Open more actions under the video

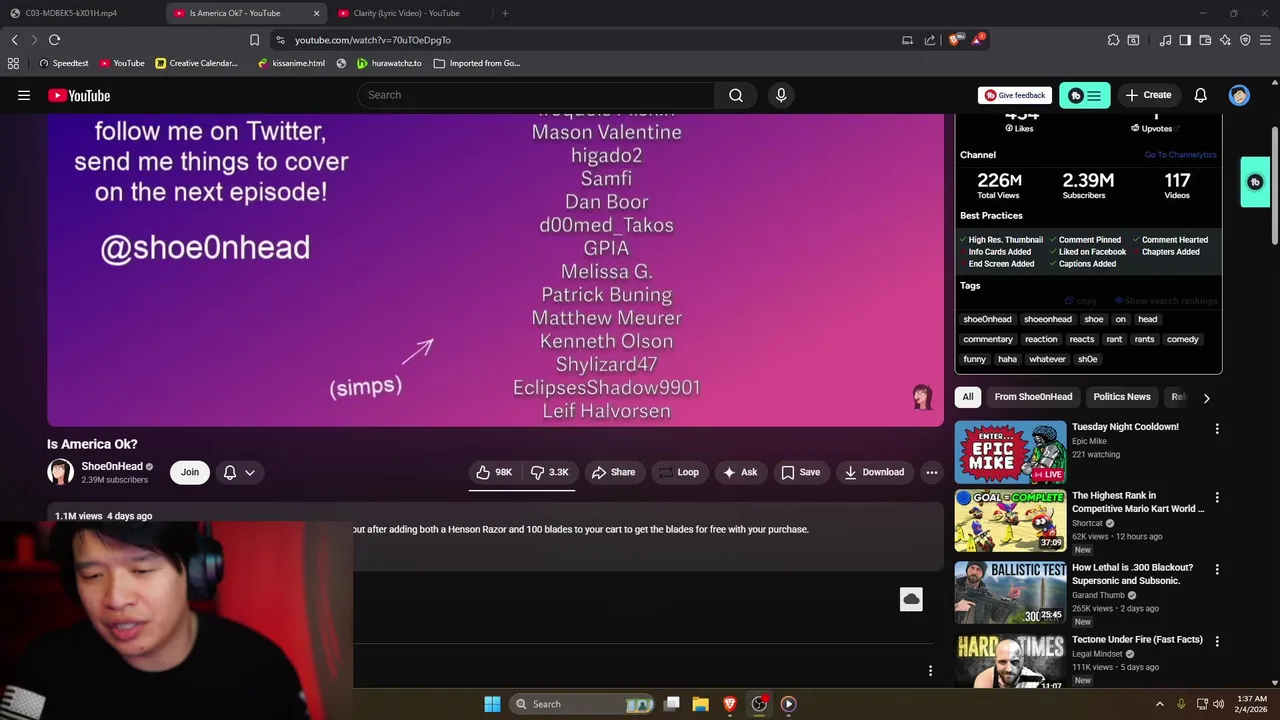pyautogui.click(x=931, y=472)
